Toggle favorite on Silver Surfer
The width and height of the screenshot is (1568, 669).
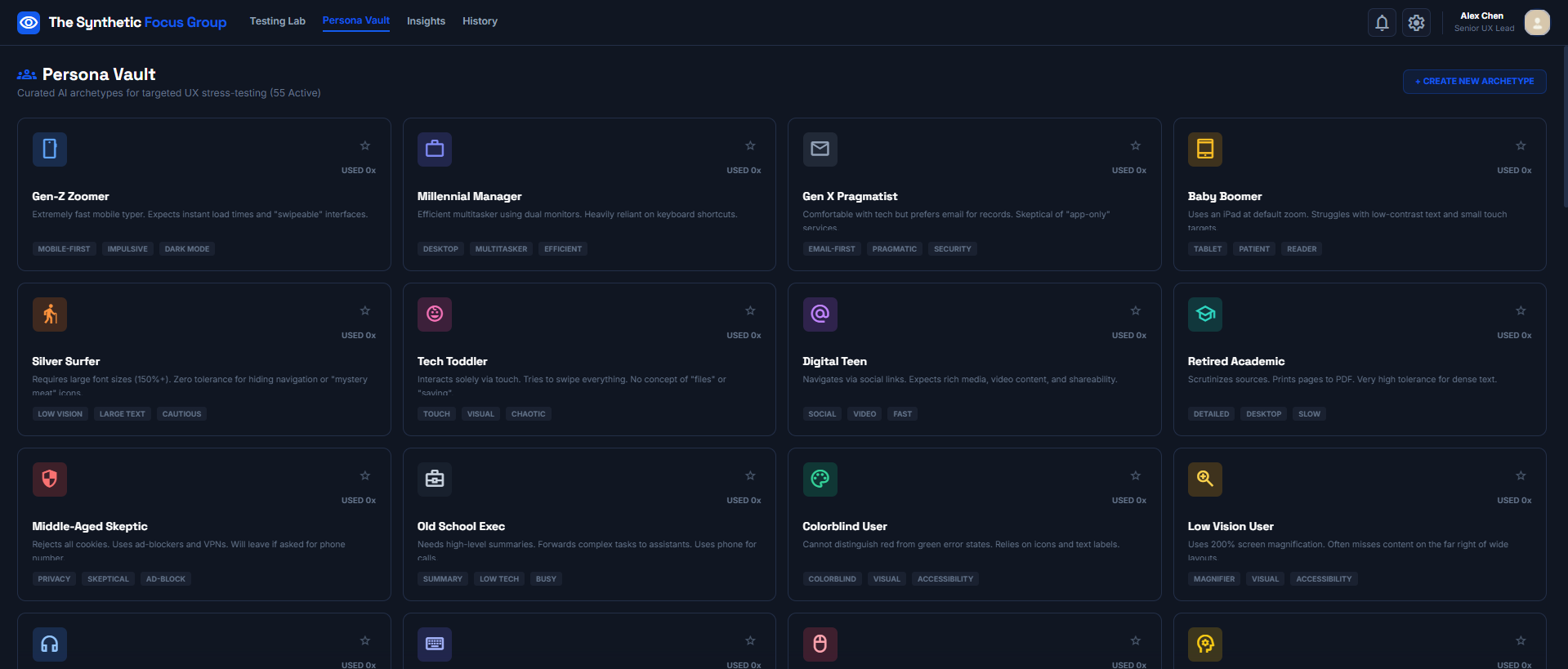[365, 310]
